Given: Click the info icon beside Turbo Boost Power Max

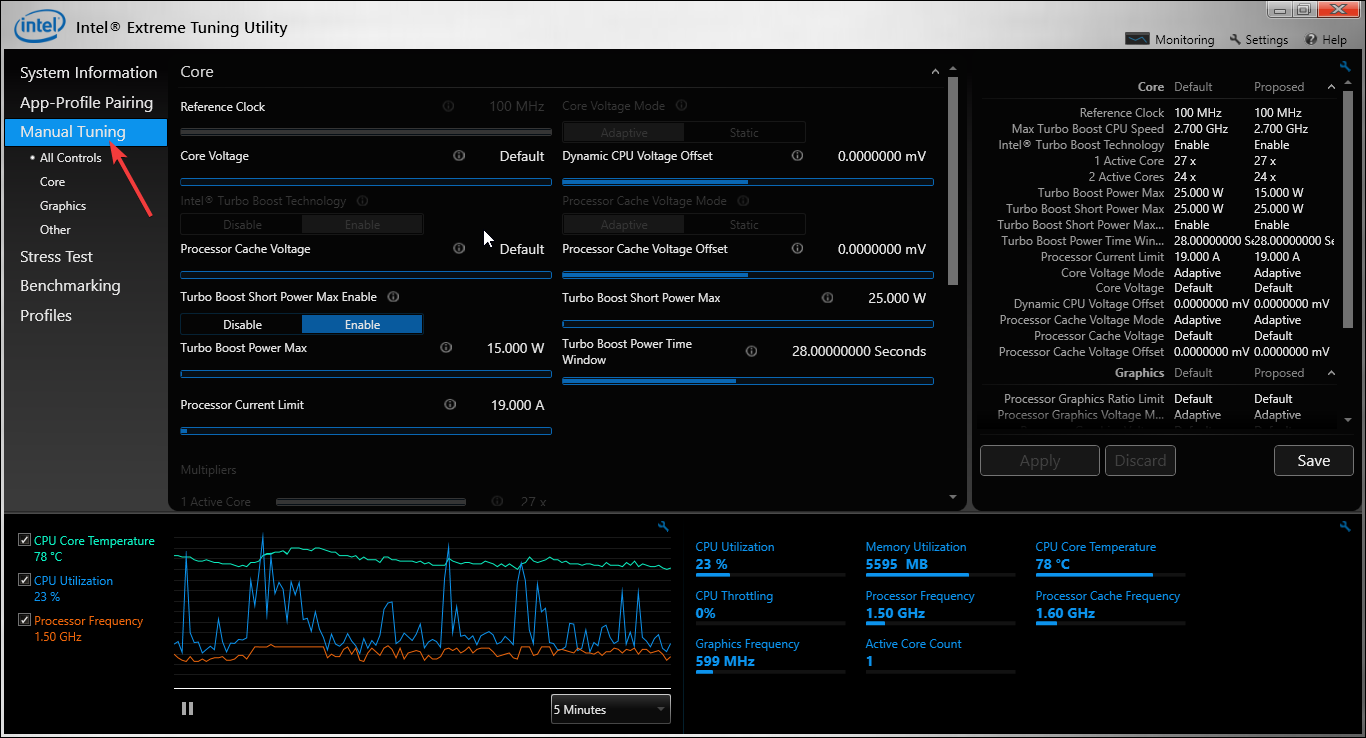Looking at the screenshot, I should click(446, 348).
